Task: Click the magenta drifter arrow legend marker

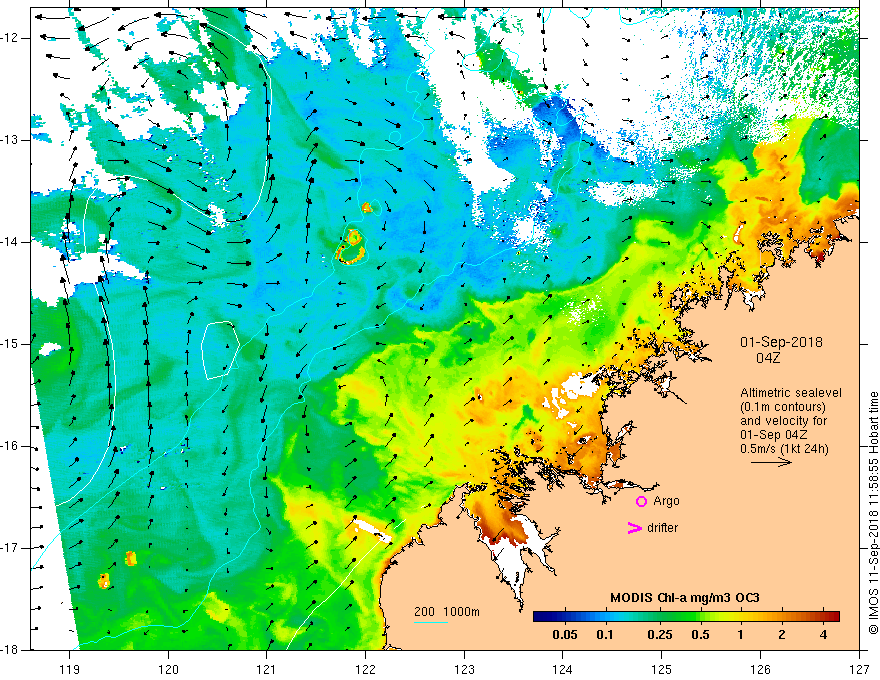Action: point(634,528)
